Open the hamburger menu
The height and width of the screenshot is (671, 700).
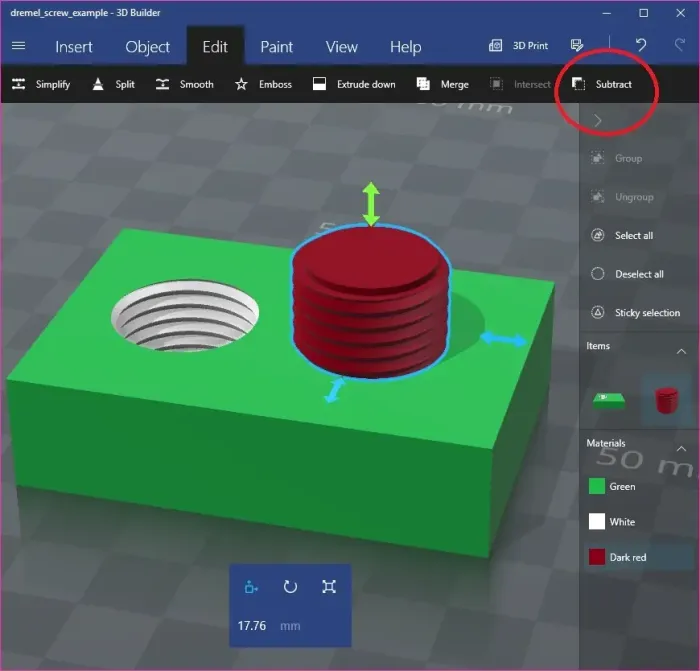18,46
